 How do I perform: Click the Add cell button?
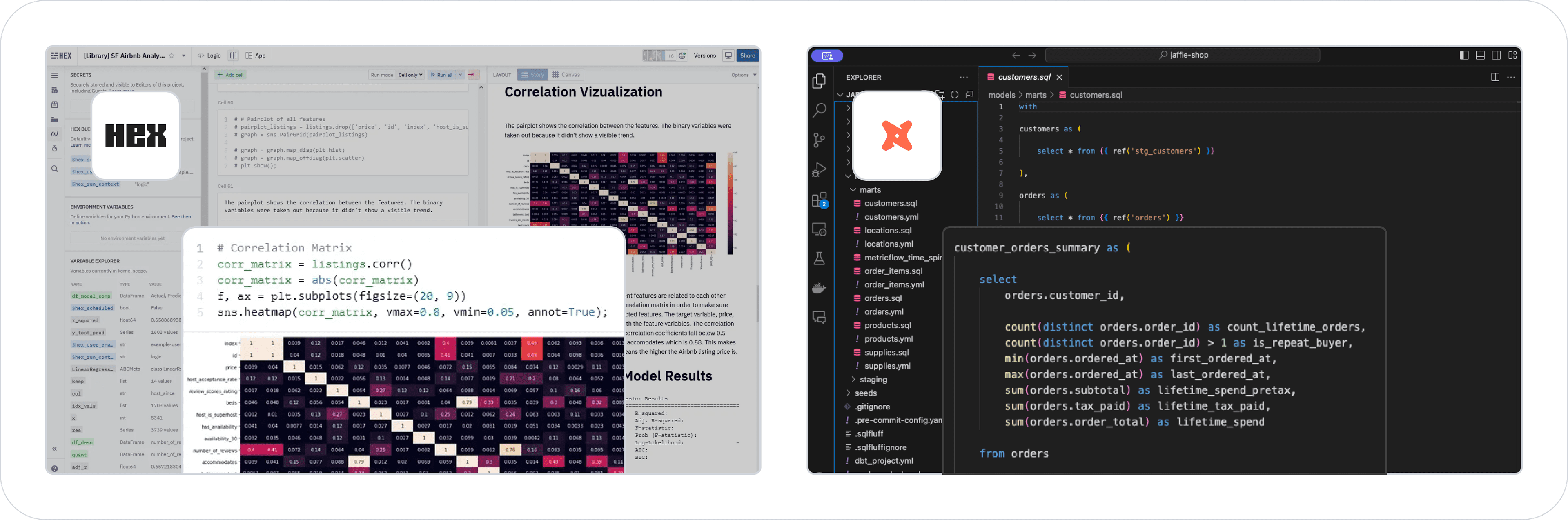(231, 75)
